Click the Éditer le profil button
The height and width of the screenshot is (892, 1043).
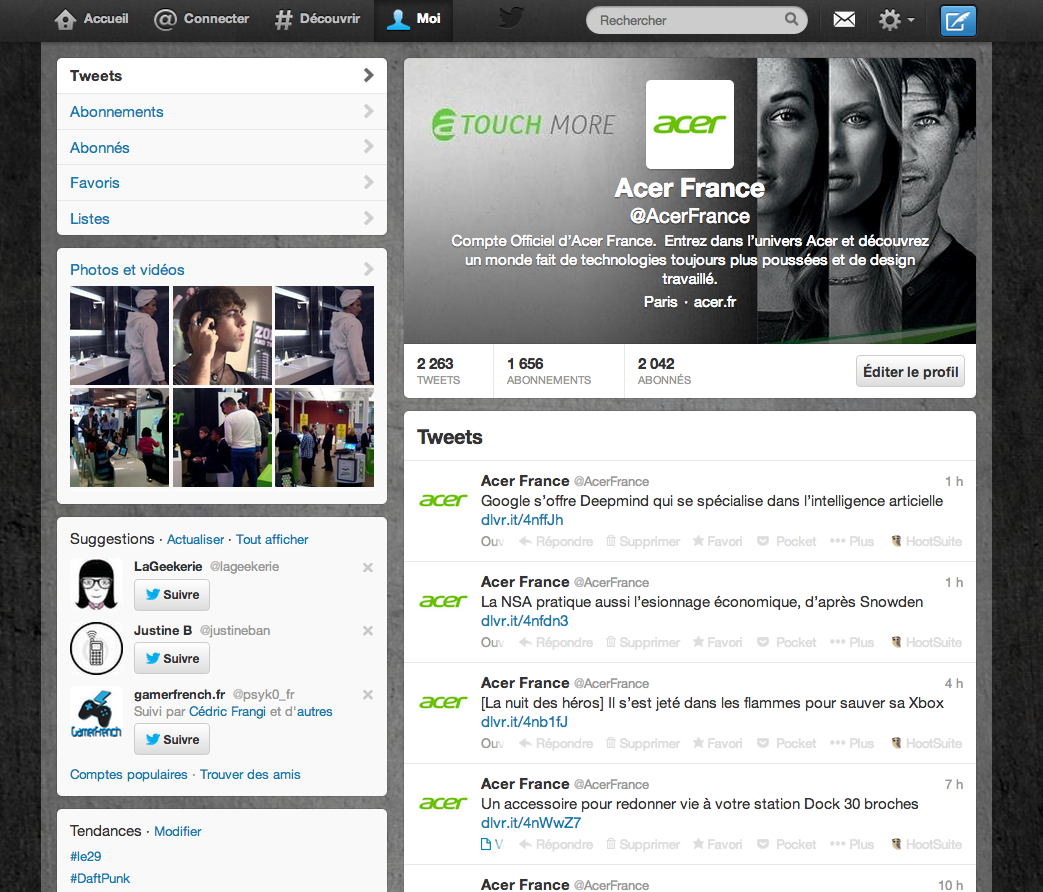[x=910, y=372]
